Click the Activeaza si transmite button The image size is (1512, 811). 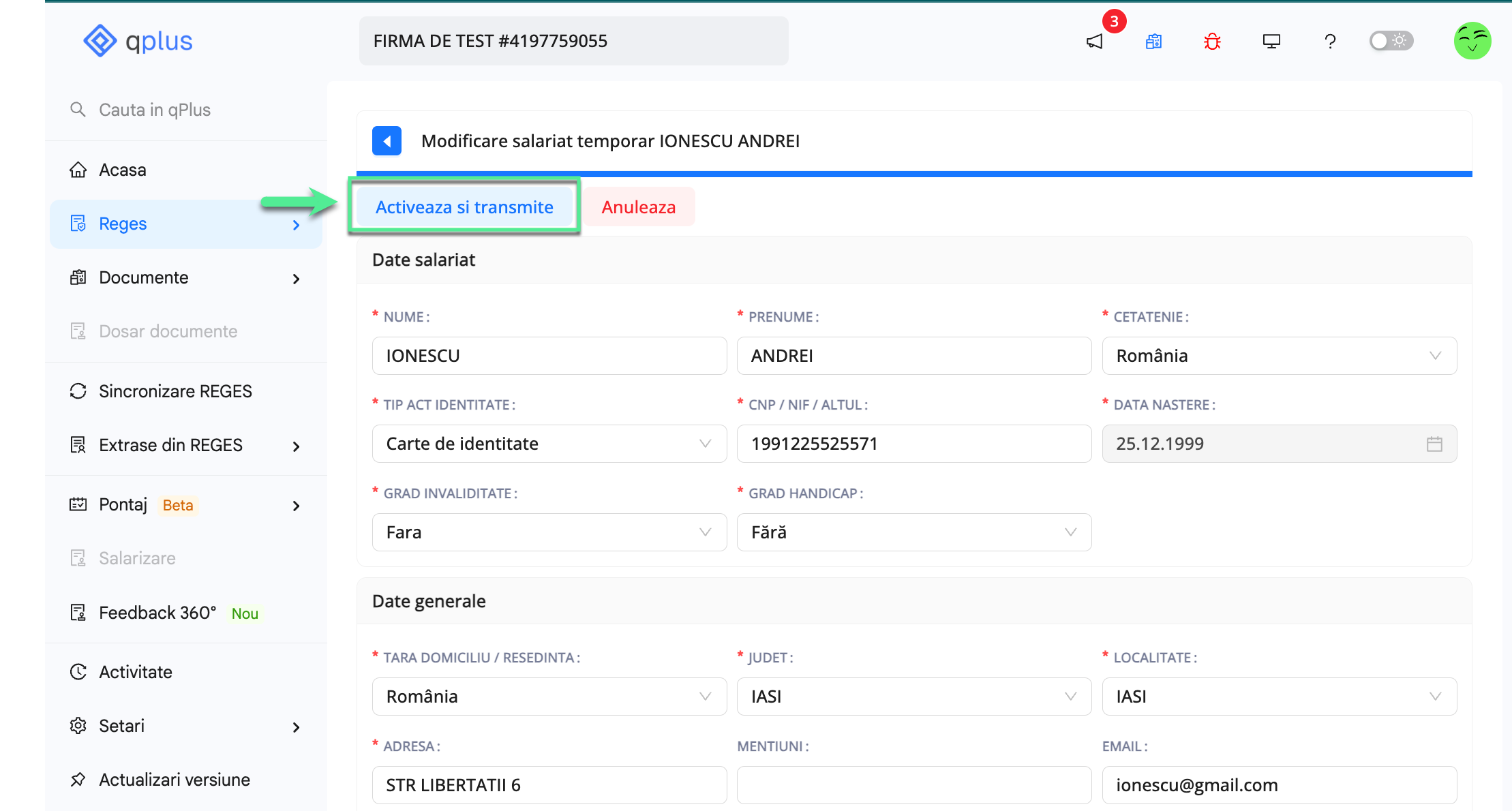464,206
